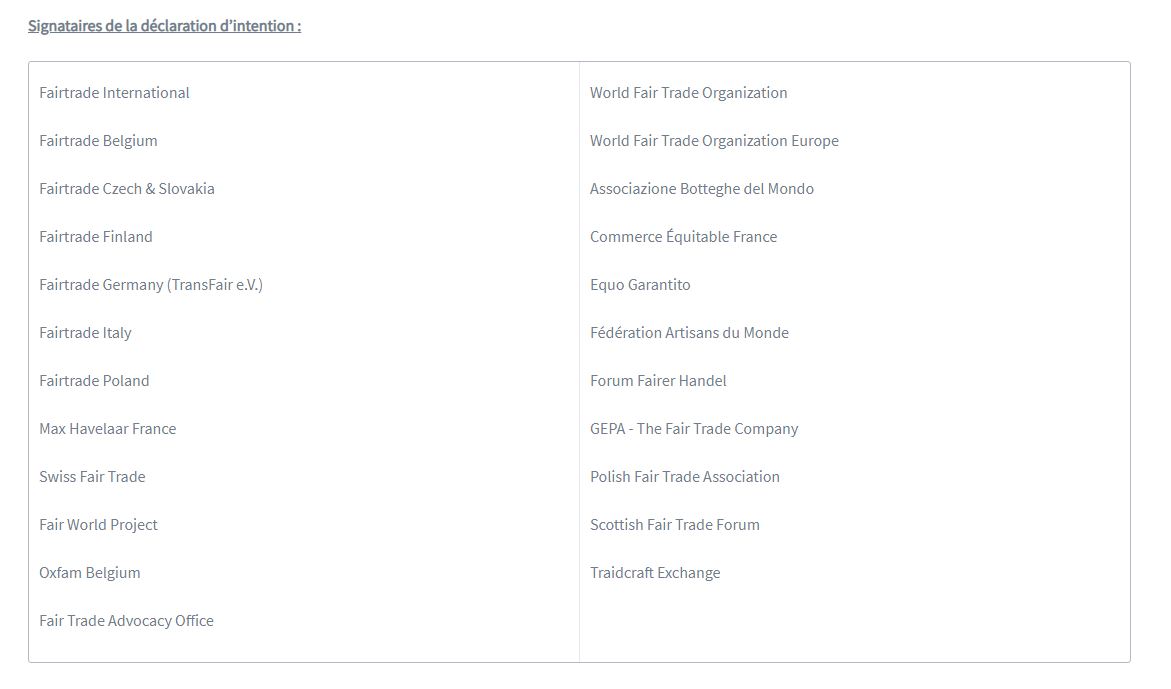Click the Max Havelaar France entry
This screenshot has height=689, width=1171.
[108, 429]
